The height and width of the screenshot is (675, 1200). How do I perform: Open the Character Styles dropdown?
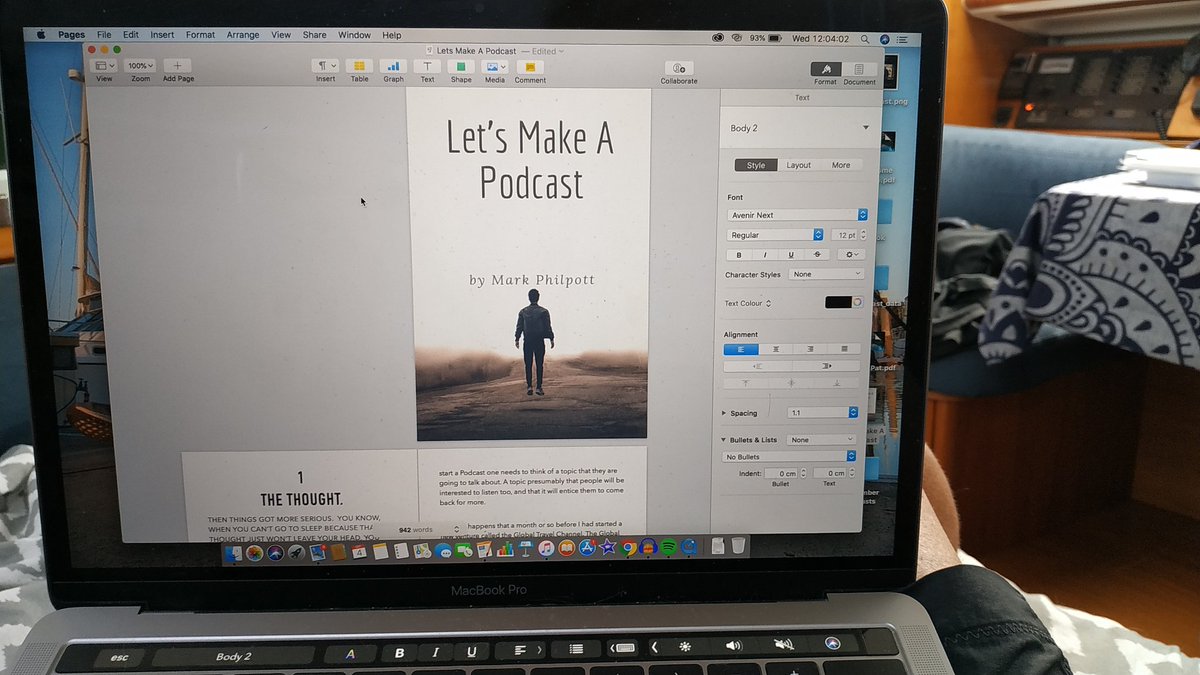click(x=826, y=274)
